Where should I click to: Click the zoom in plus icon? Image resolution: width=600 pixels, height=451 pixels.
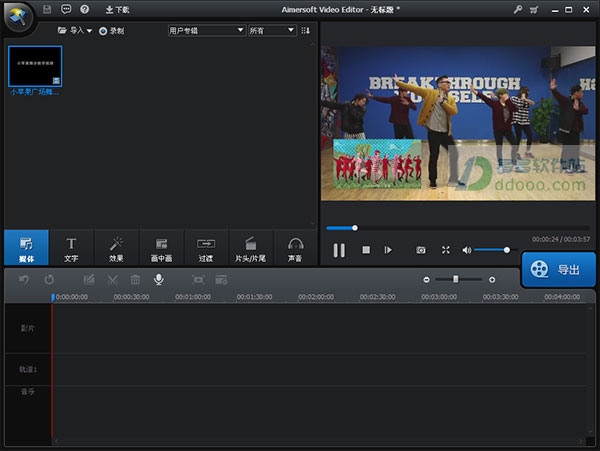point(492,280)
